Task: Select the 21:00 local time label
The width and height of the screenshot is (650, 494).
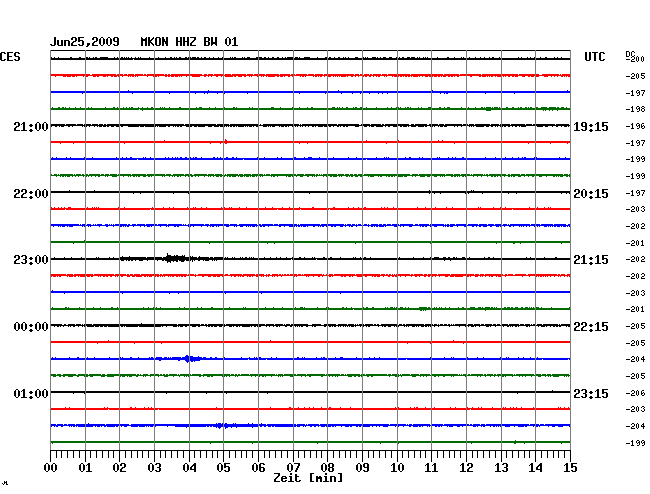Action: (31, 126)
